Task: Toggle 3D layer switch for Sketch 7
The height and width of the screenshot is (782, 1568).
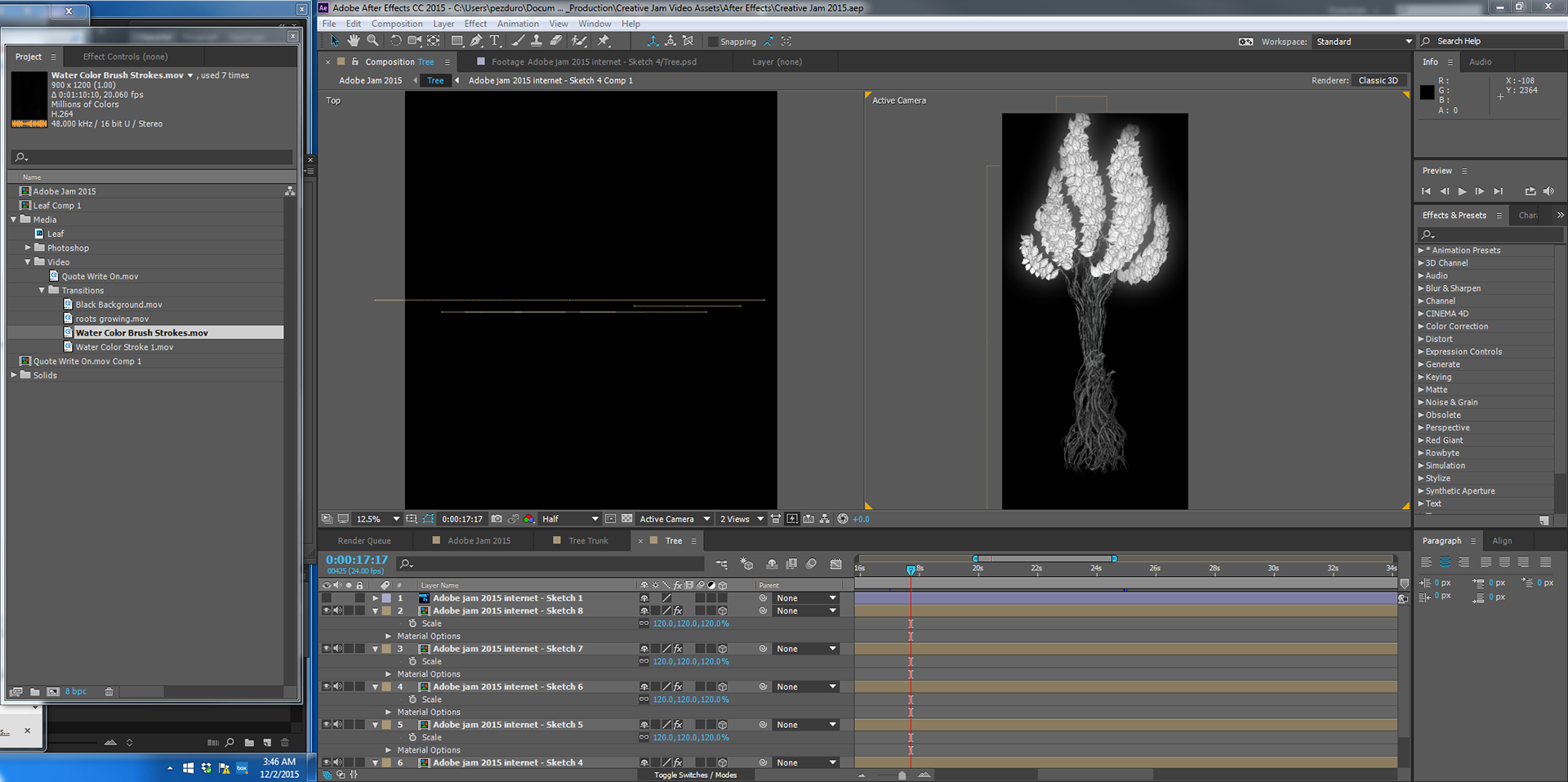Action: (722, 649)
